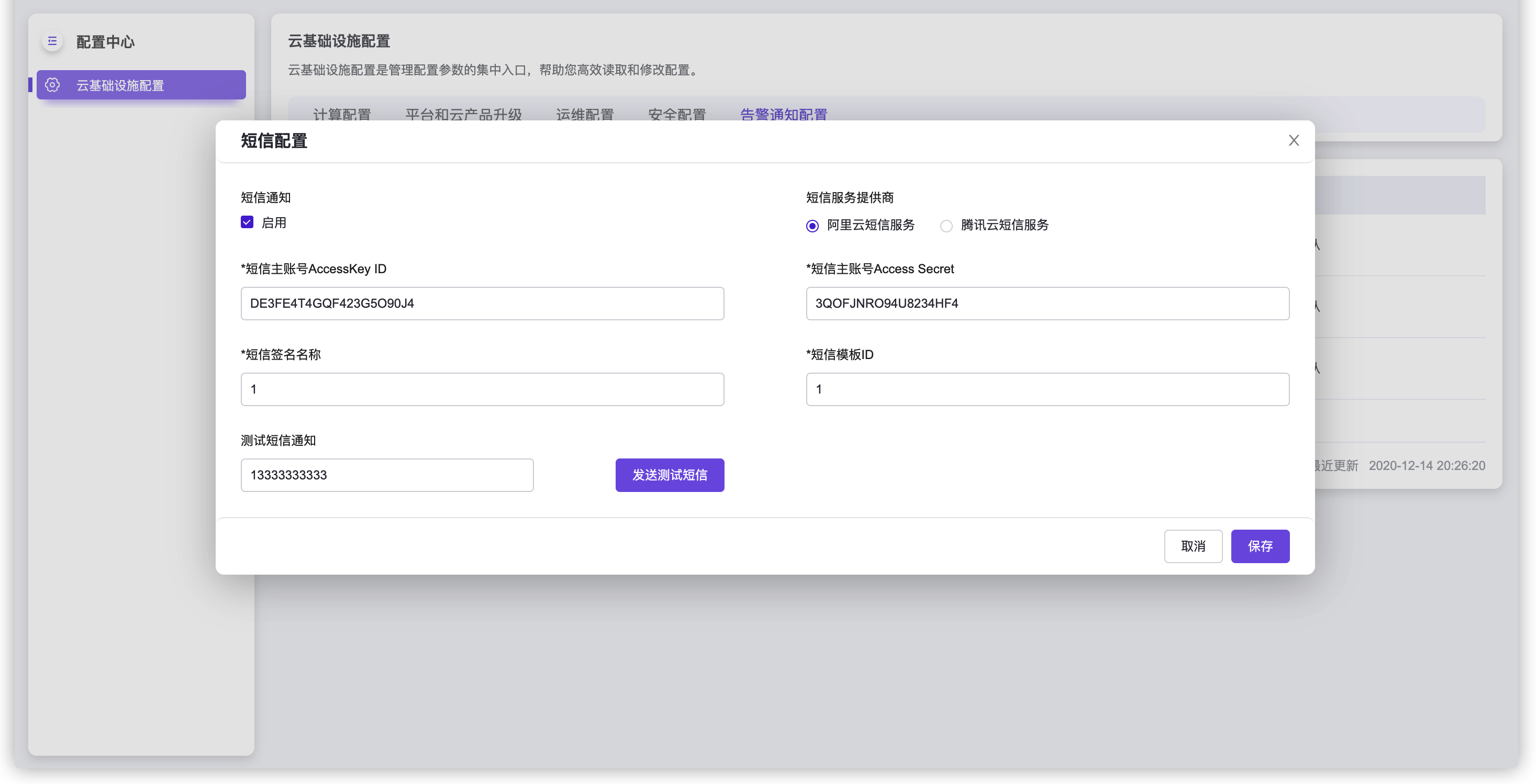
Task: Focus the 短信模板ID text field
Action: point(1047,389)
